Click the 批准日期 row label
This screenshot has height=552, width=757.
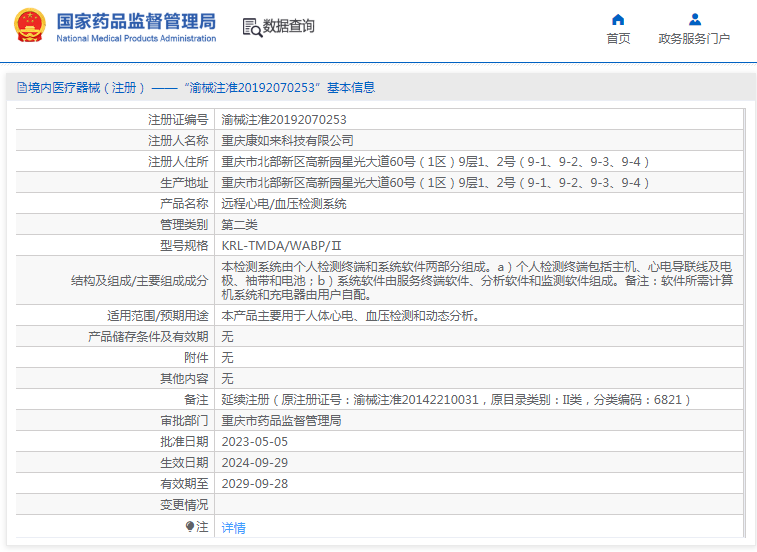pyautogui.click(x=184, y=442)
